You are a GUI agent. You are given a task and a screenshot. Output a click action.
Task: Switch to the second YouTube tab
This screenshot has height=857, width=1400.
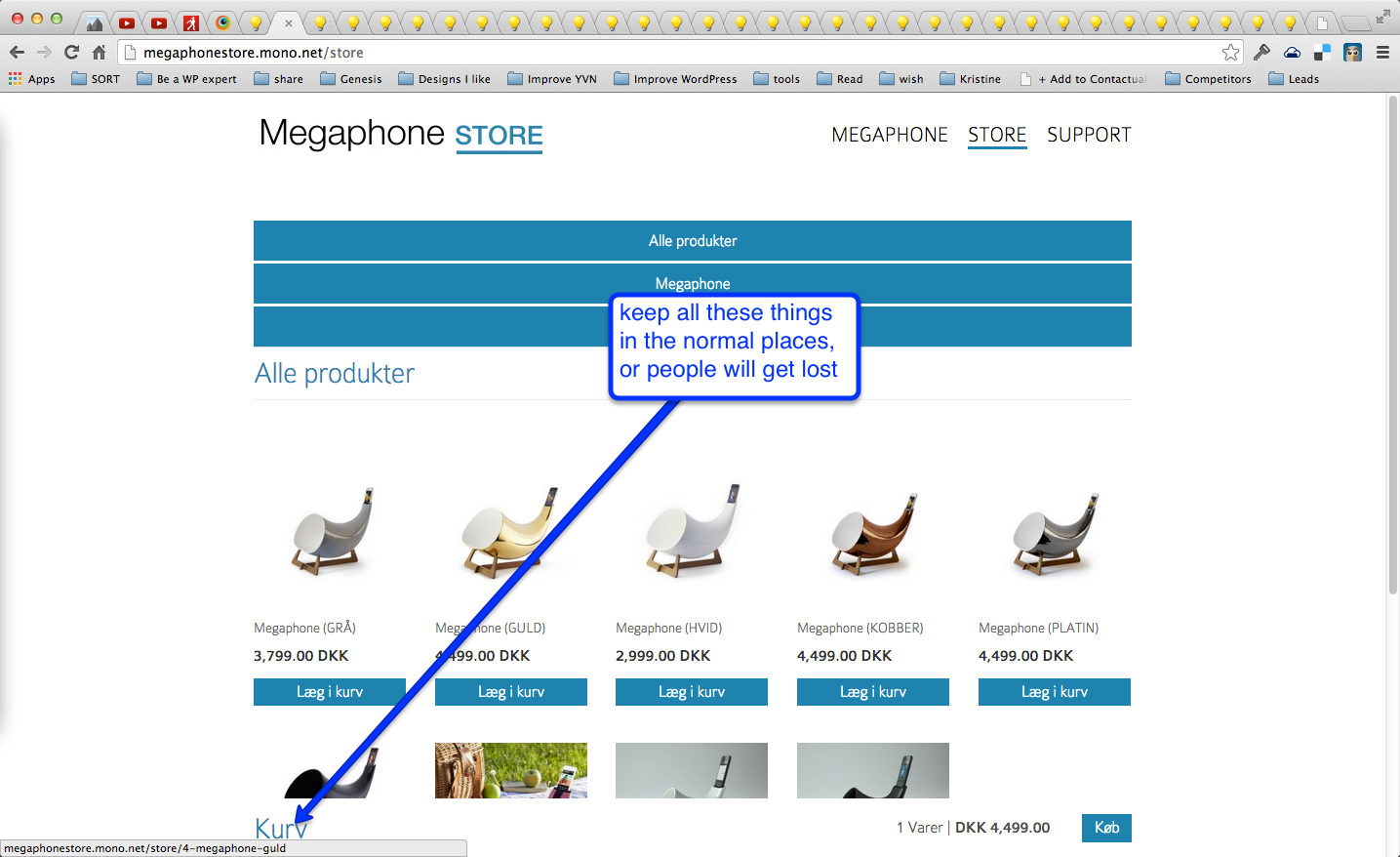pos(159,23)
